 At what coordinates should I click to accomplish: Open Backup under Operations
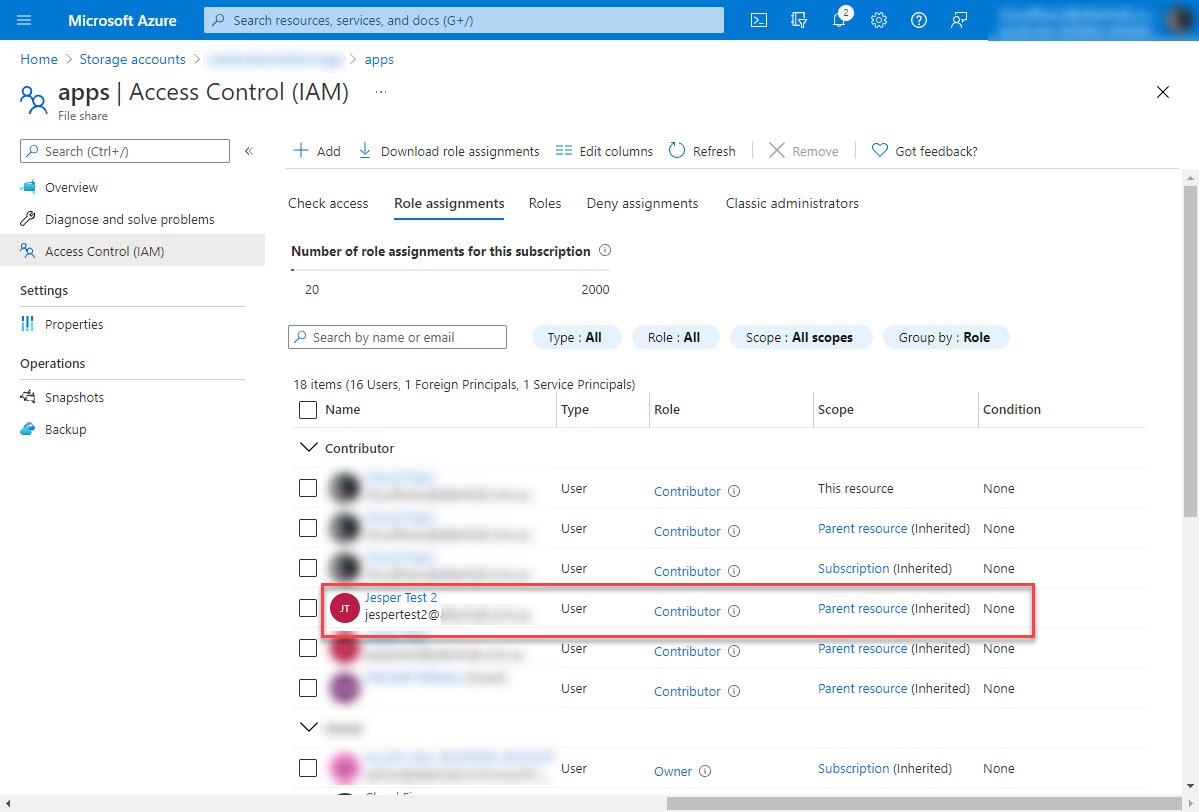(x=65, y=429)
